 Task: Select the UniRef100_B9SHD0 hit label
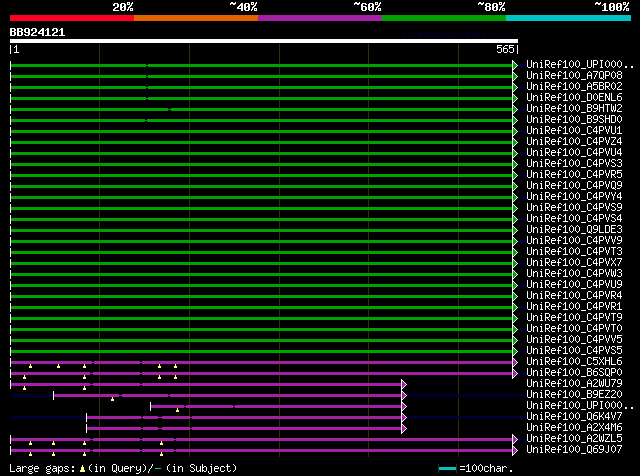tap(573, 119)
